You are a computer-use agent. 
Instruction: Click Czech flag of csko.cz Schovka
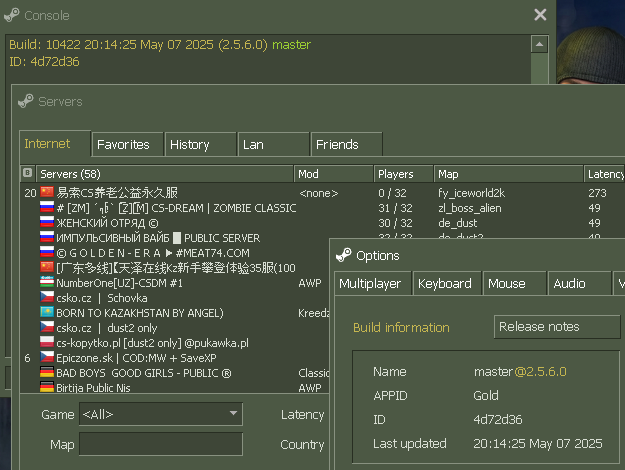pos(47,297)
